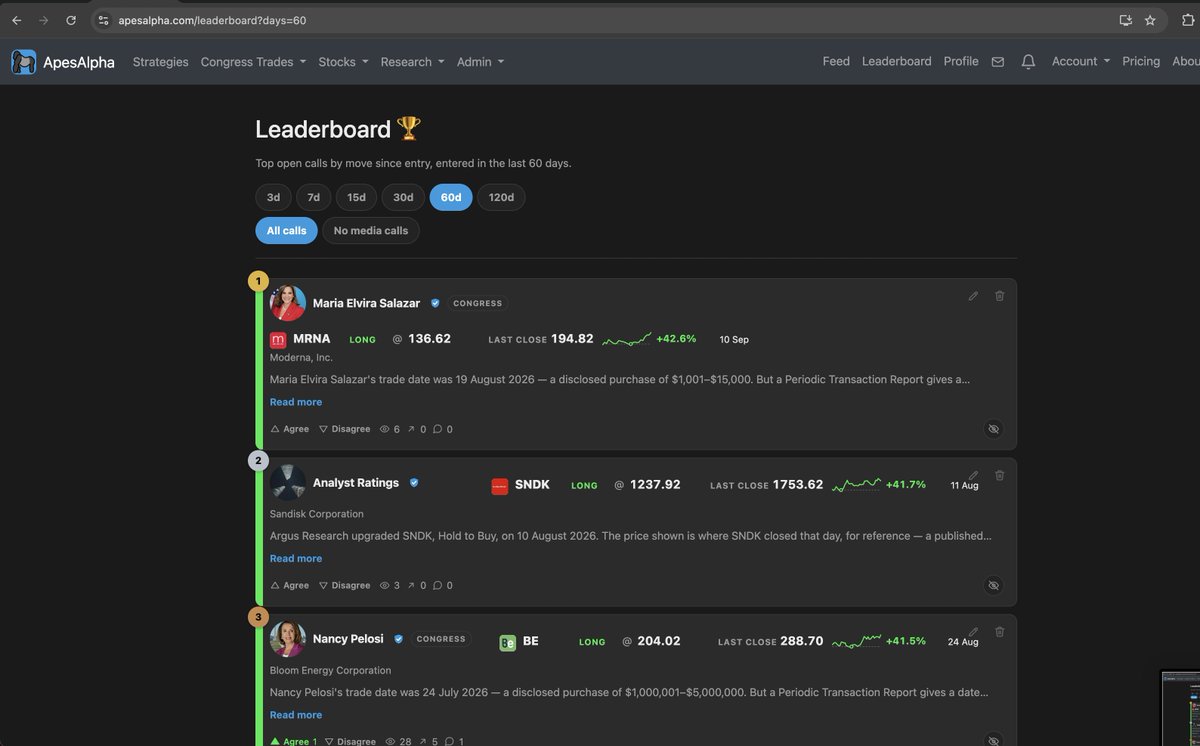The image size is (1200, 746).
Task: Open browser extensions puzzle icon
Action: (x=1187, y=20)
